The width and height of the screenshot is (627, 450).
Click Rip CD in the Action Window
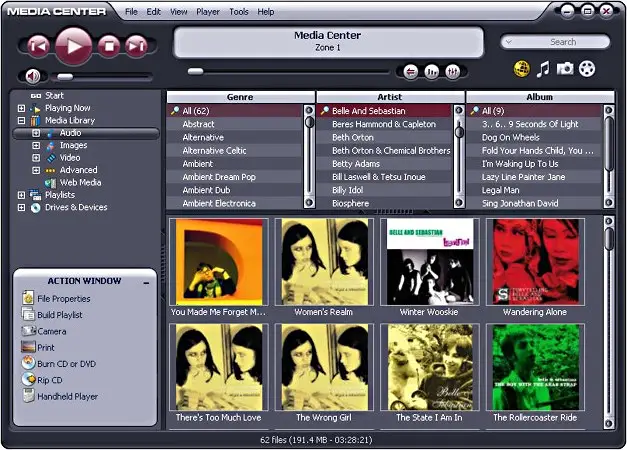50,380
